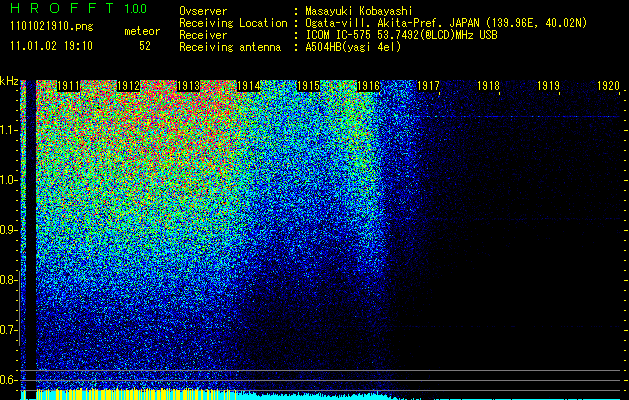Click the 1918 time marker

(x=489, y=86)
